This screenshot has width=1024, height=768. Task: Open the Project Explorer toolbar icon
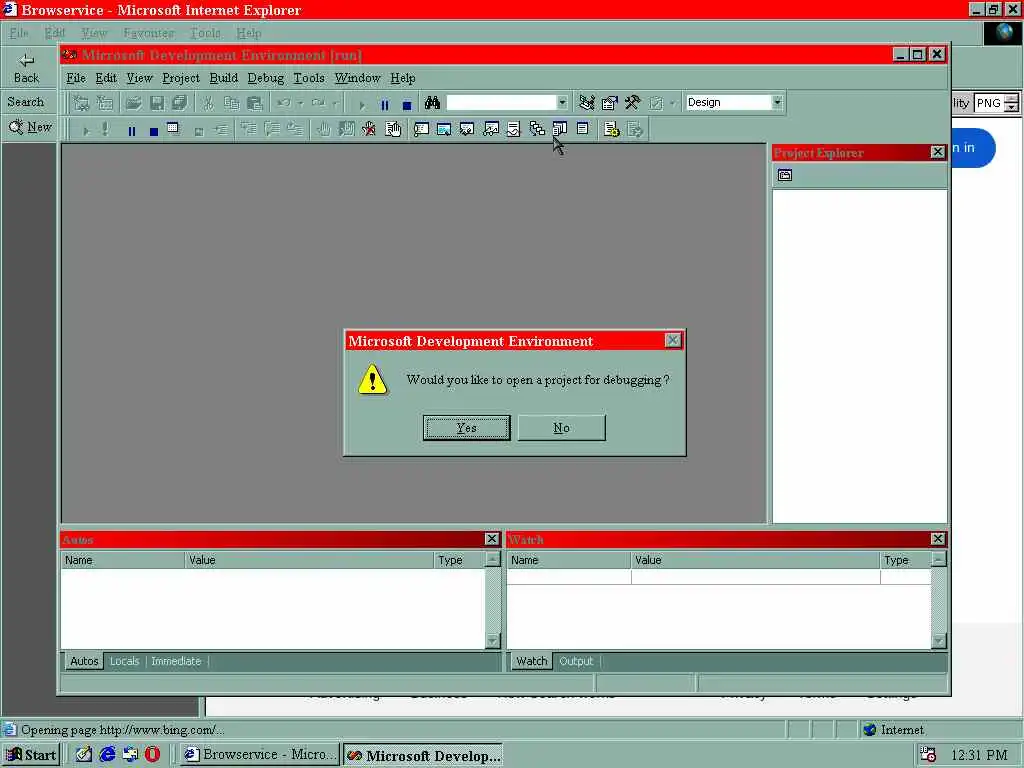point(586,103)
